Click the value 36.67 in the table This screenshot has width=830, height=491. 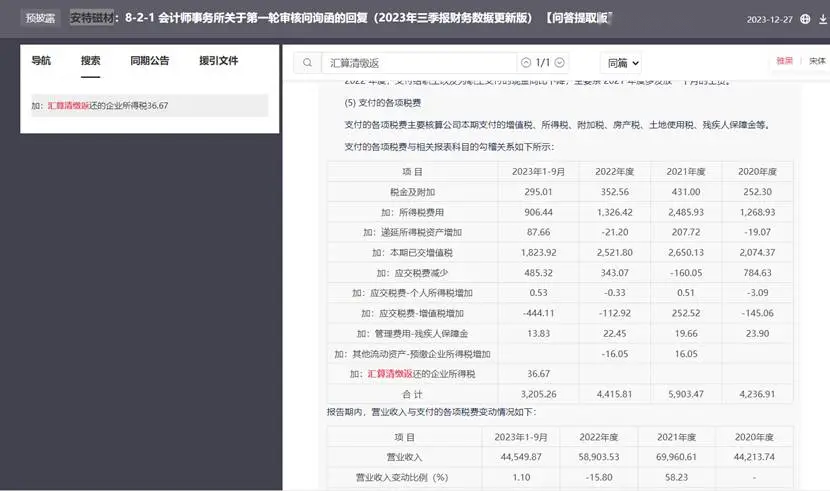[538, 374]
